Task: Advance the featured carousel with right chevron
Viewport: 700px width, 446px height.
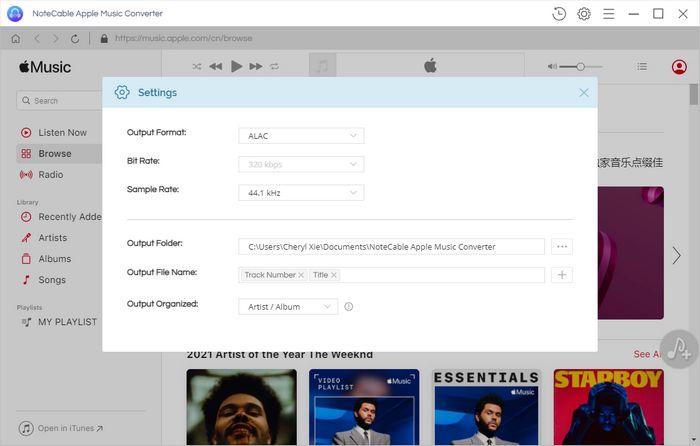Action: (x=677, y=255)
